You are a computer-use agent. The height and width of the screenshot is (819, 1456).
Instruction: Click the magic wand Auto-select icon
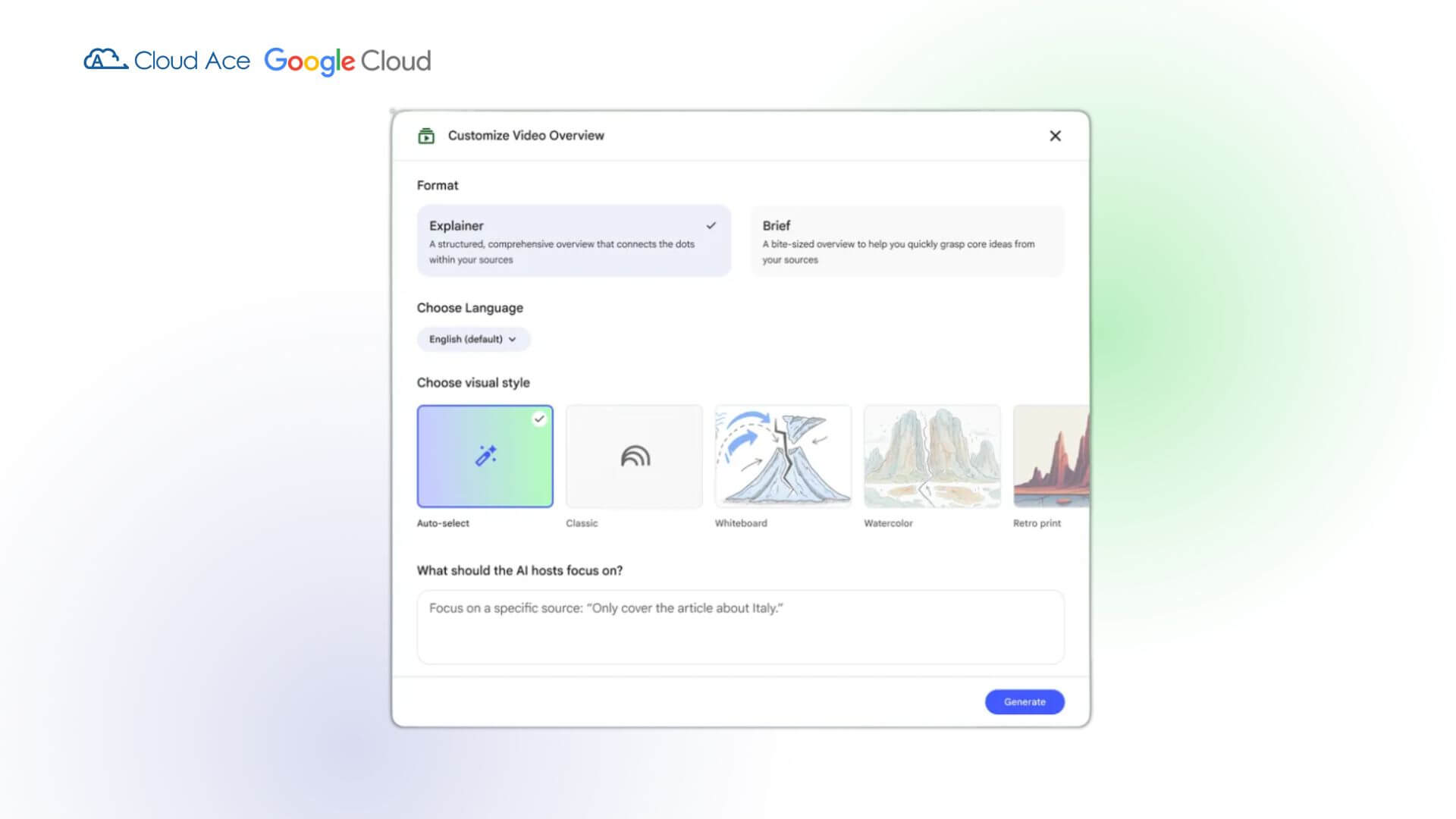point(485,455)
